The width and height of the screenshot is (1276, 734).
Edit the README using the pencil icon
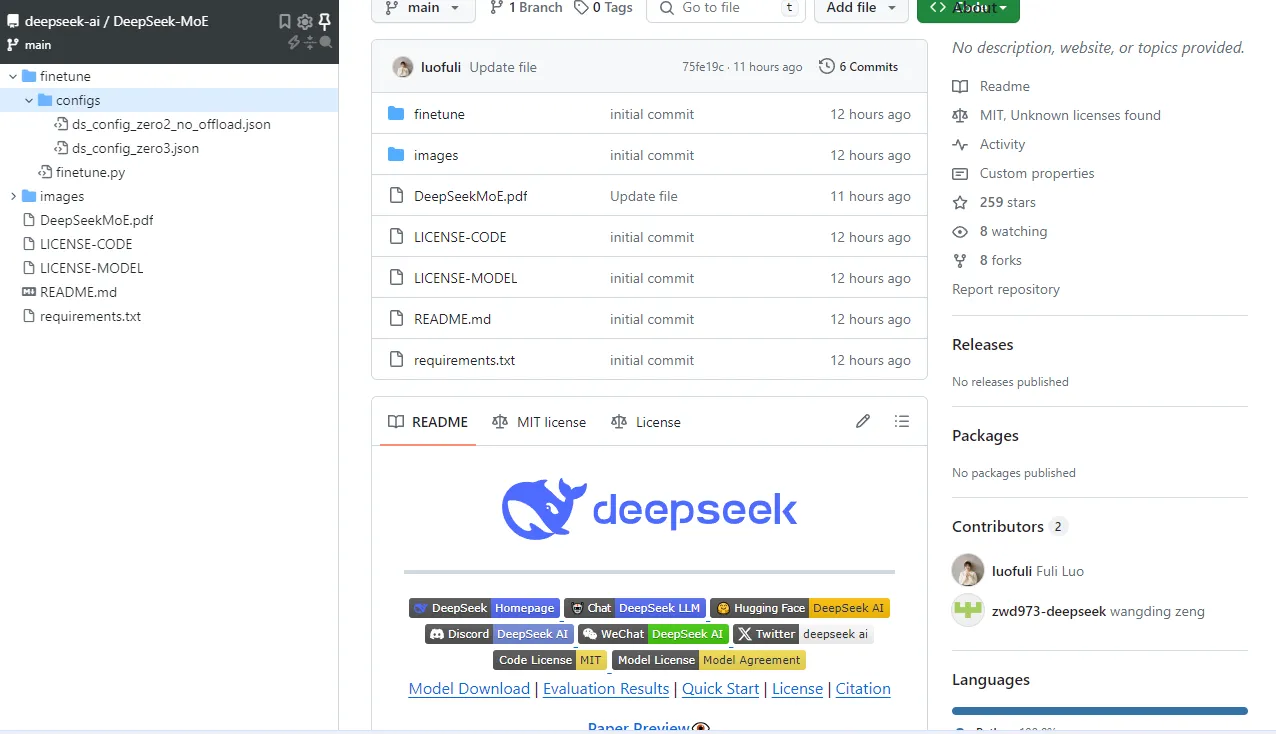pos(863,421)
